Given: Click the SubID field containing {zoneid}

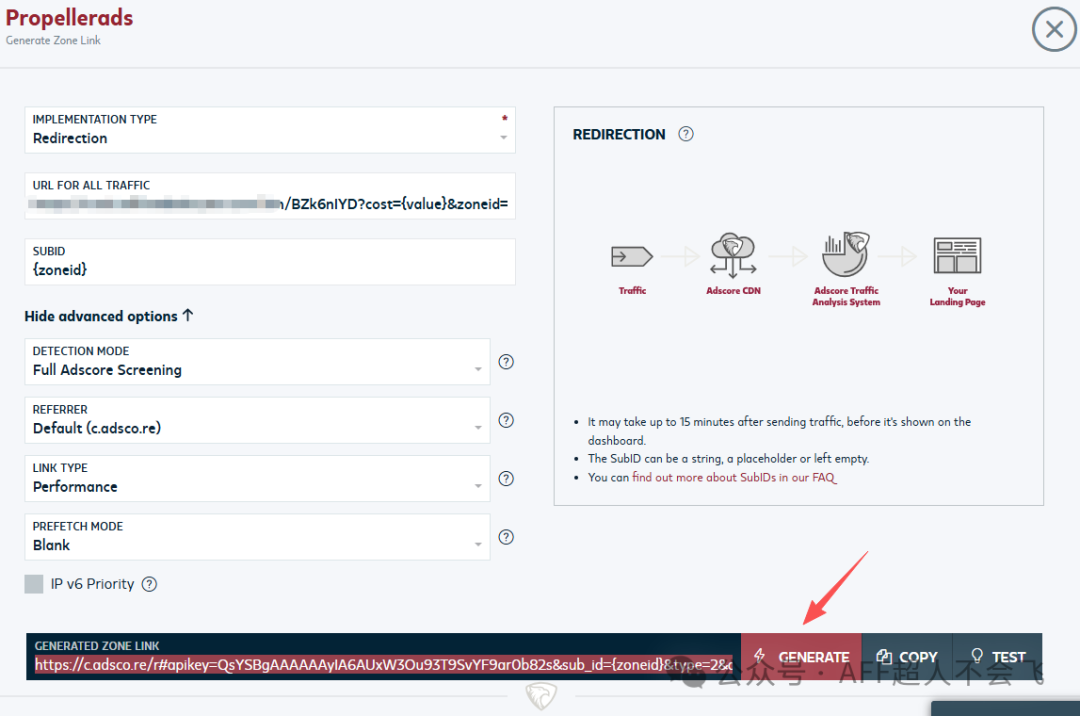Looking at the screenshot, I should click(270, 262).
